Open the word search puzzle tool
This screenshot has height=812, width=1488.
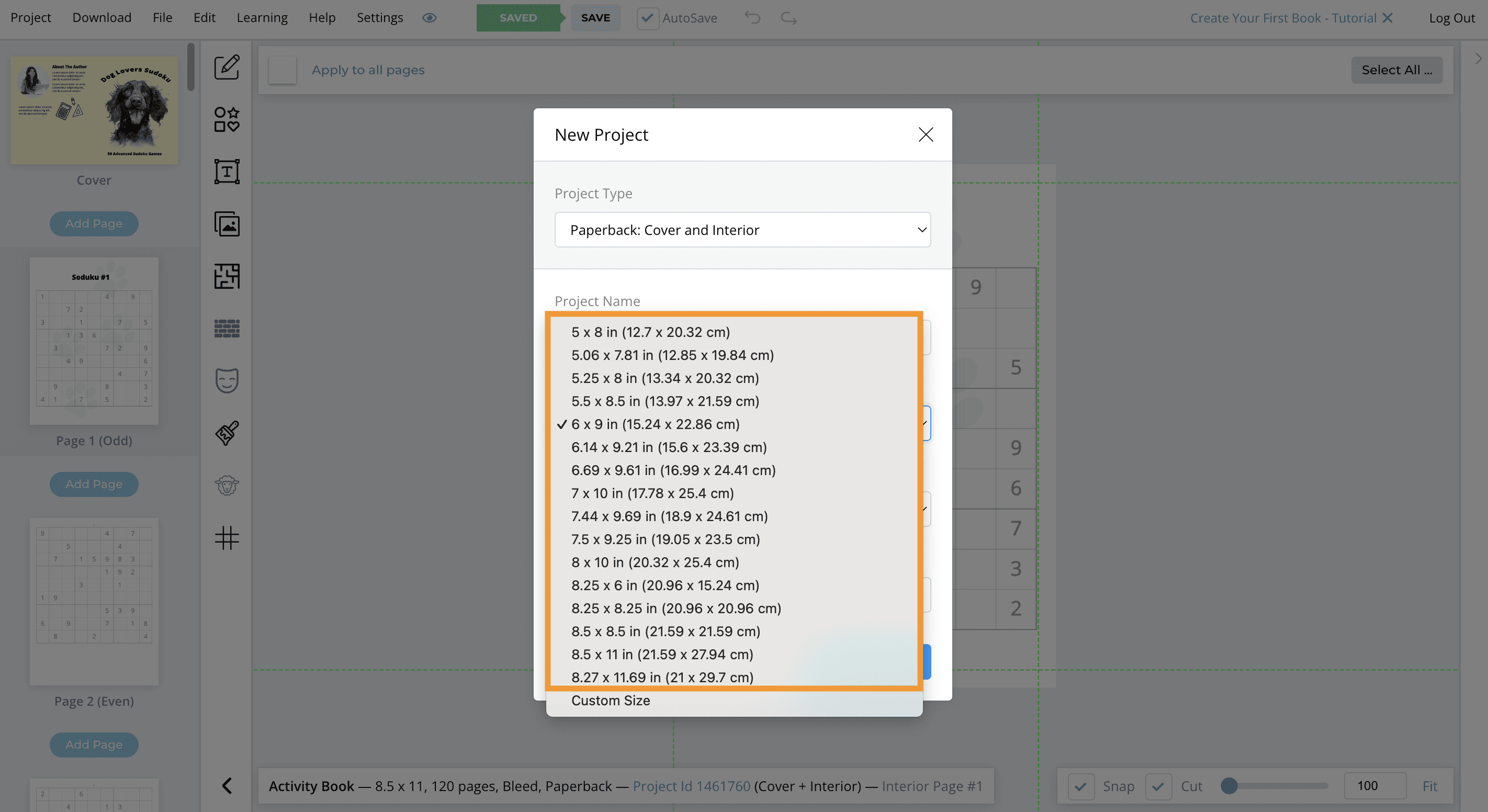coord(227,328)
